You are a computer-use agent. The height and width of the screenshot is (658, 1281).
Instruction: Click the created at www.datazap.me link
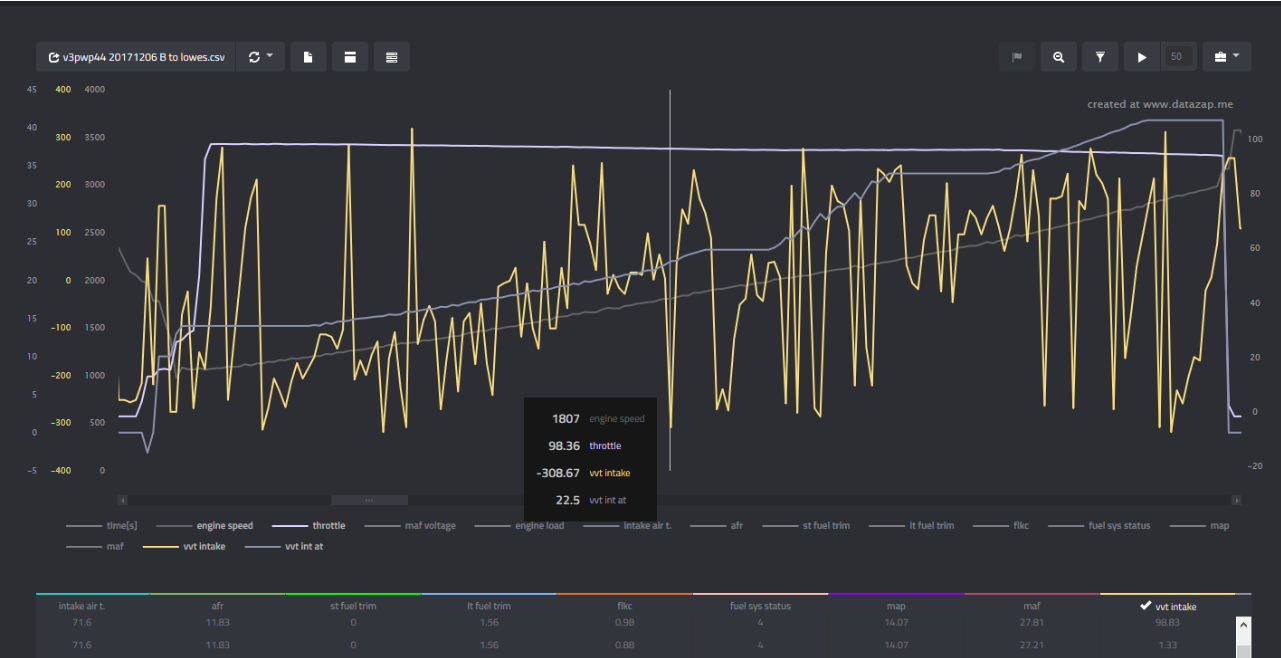click(x=1160, y=104)
